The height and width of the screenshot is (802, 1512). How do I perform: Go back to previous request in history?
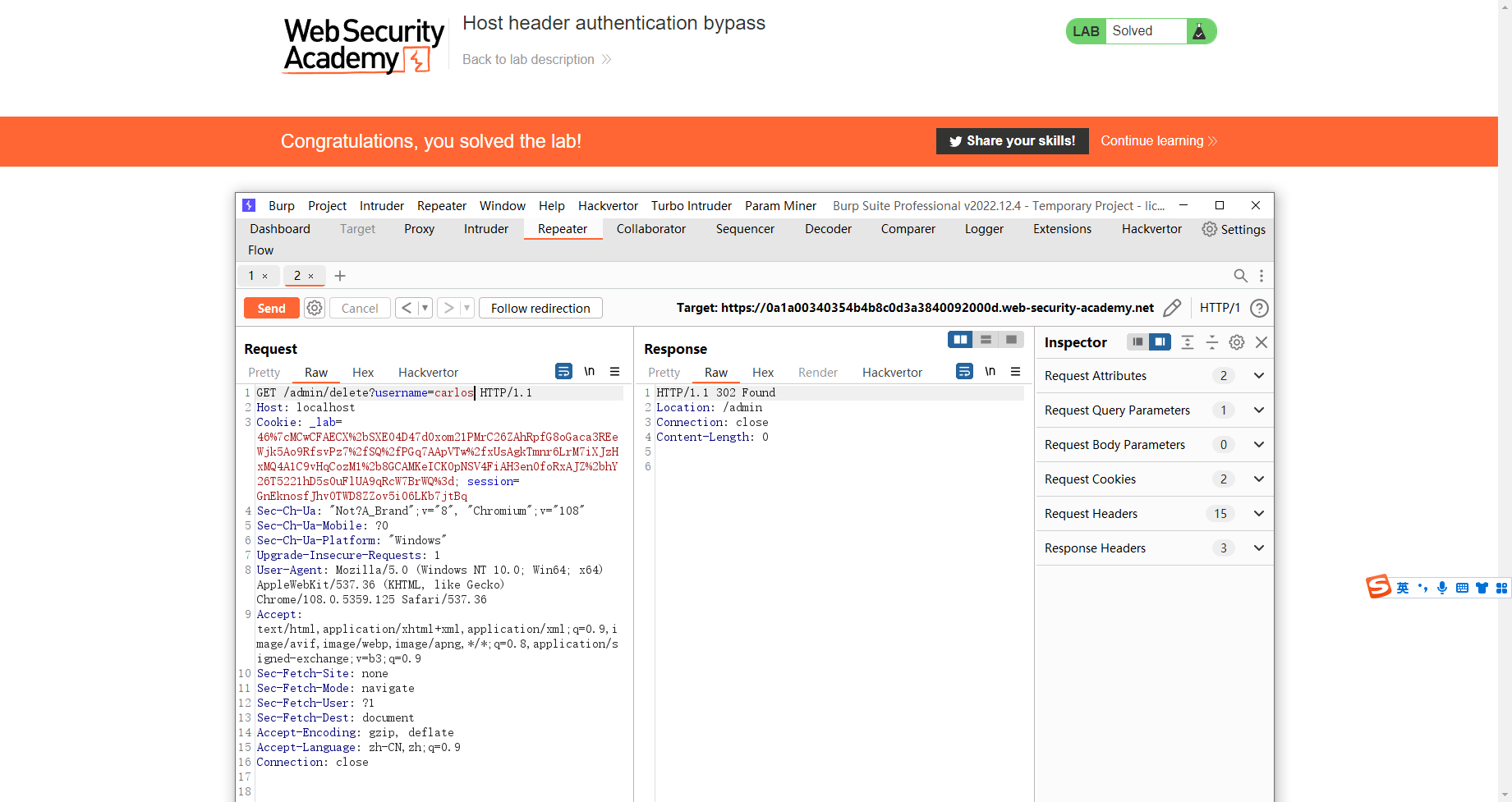point(407,308)
